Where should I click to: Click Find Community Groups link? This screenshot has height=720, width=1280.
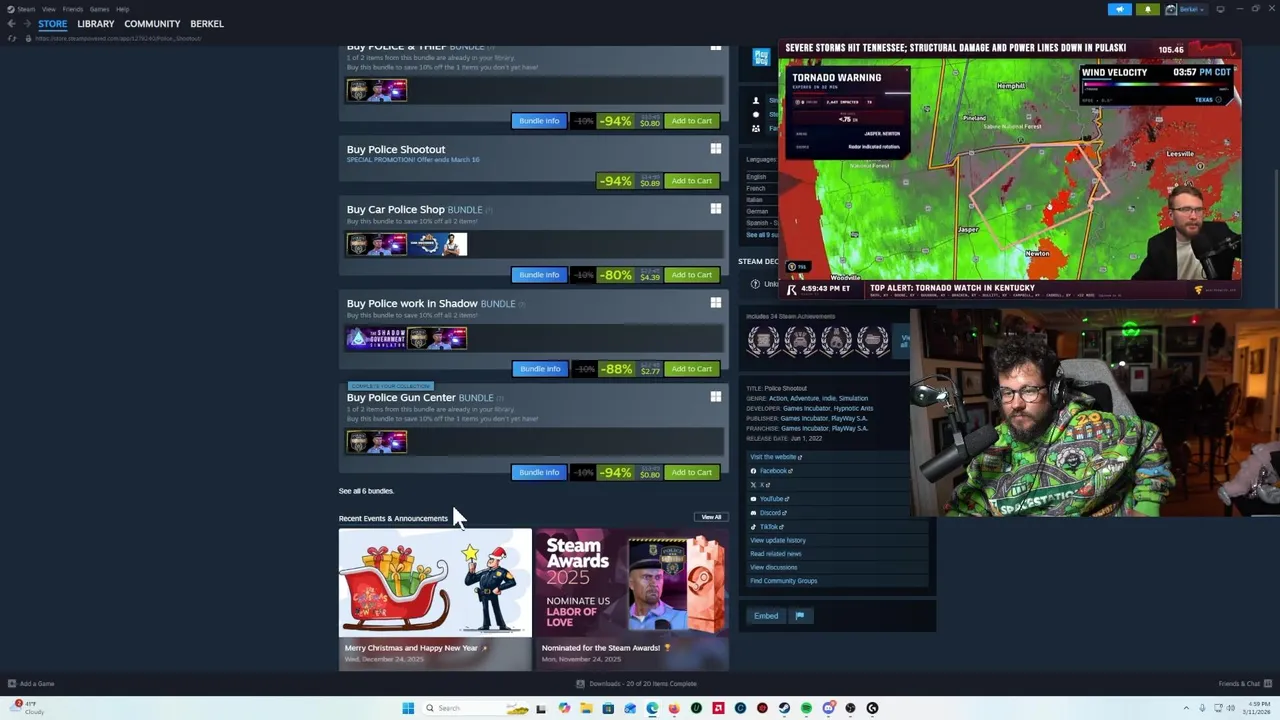point(784,581)
